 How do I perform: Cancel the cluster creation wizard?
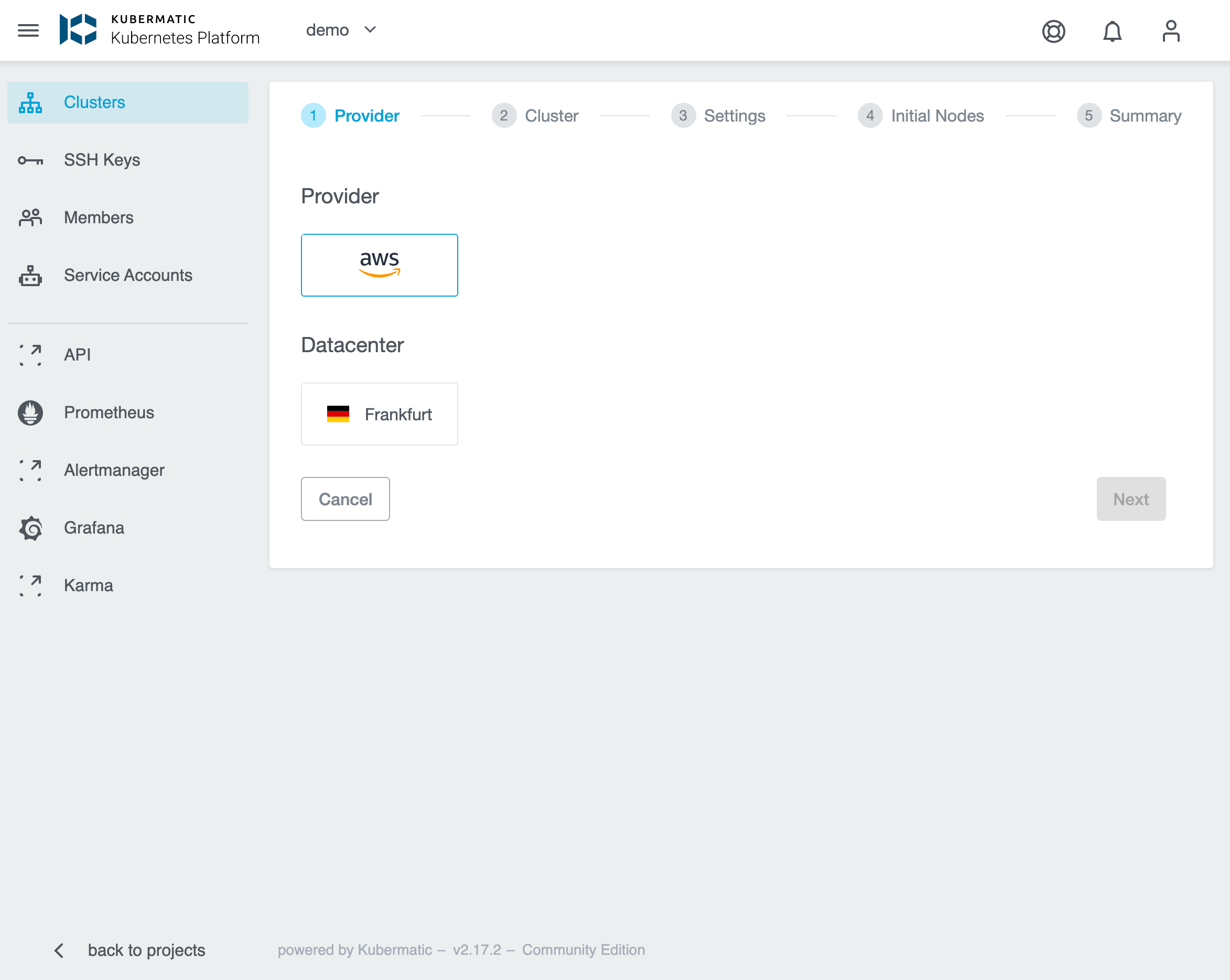[345, 499]
